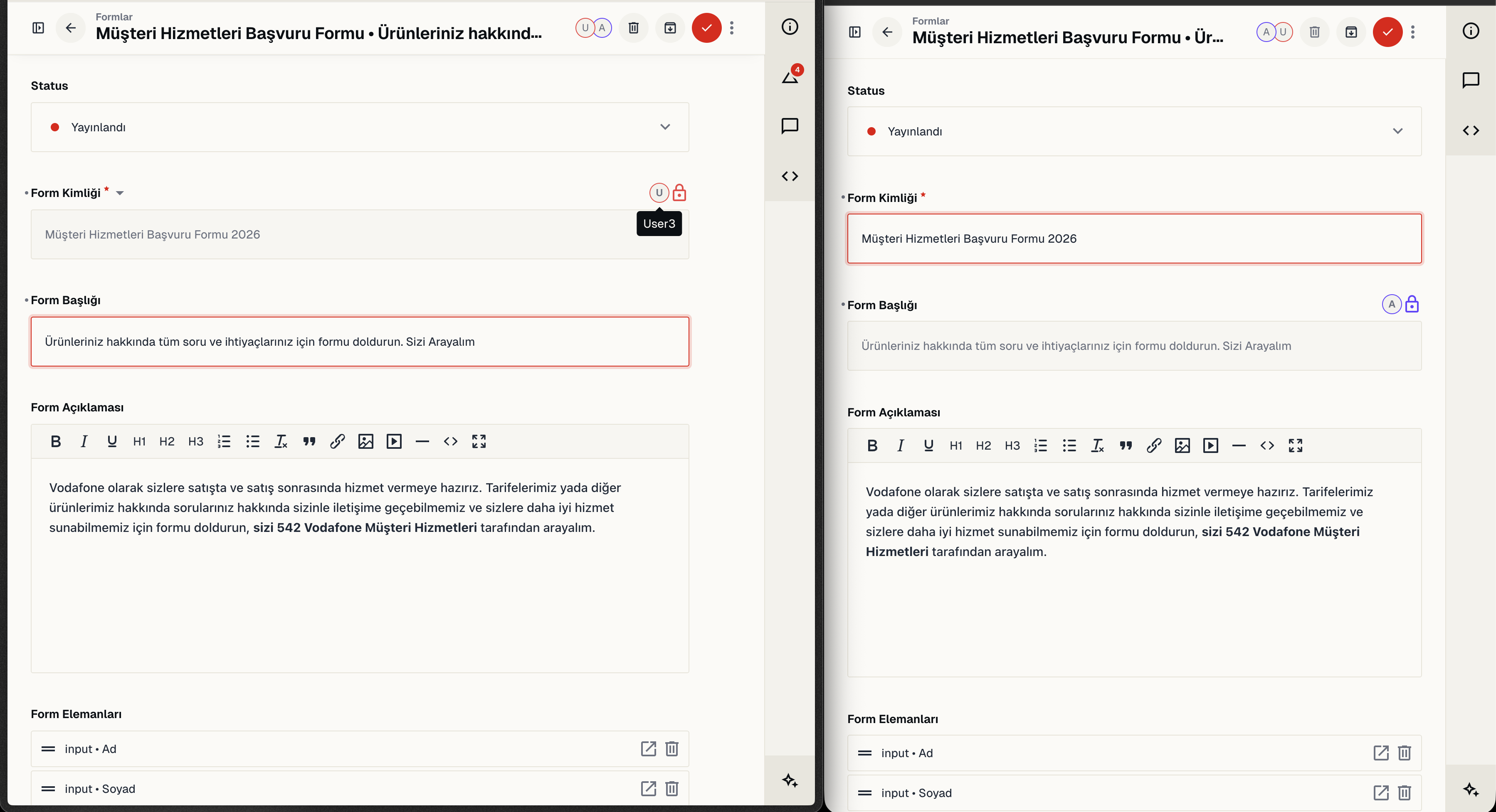The width and height of the screenshot is (1496, 812).
Task: Click the red save checkmark in left window
Action: coord(706,28)
